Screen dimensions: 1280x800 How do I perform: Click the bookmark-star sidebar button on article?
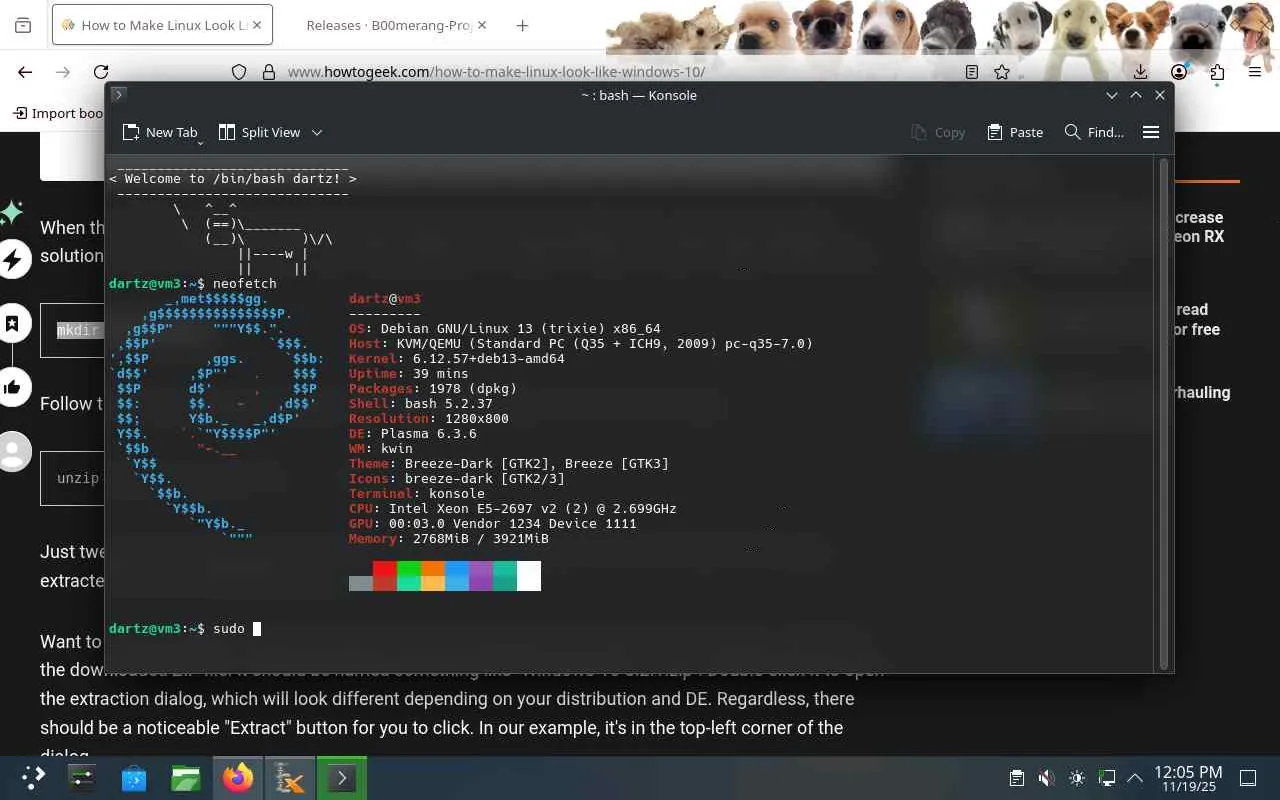[x=12, y=324]
